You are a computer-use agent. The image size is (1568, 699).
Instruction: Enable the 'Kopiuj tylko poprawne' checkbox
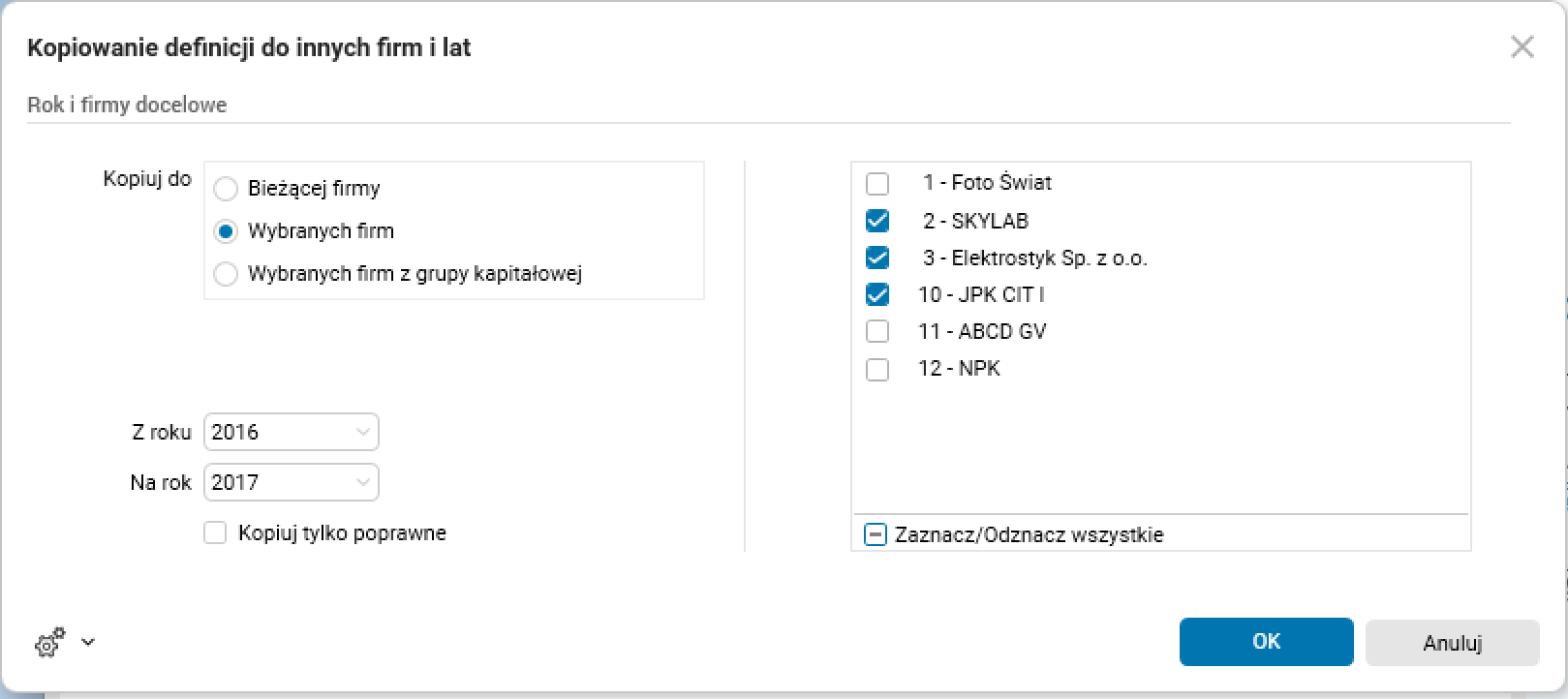(x=215, y=532)
